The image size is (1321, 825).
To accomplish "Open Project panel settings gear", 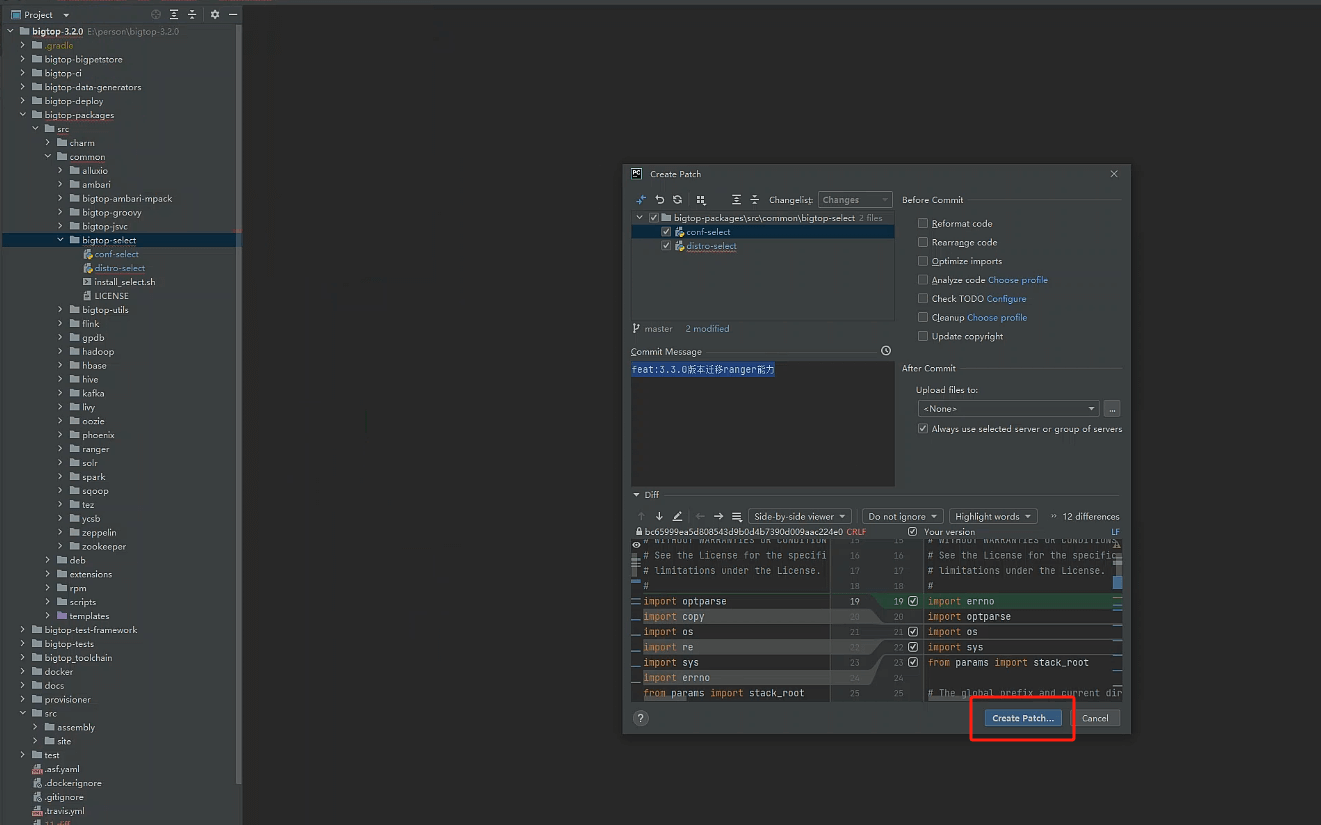I will click(215, 15).
